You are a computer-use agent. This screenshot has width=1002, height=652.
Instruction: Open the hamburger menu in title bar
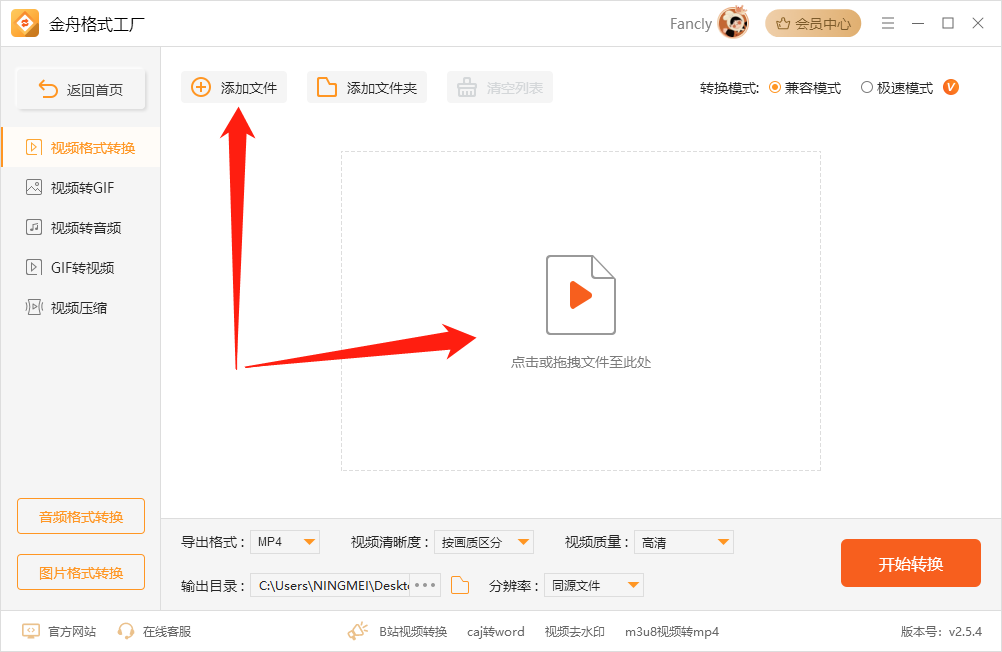click(x=888, y=24)
